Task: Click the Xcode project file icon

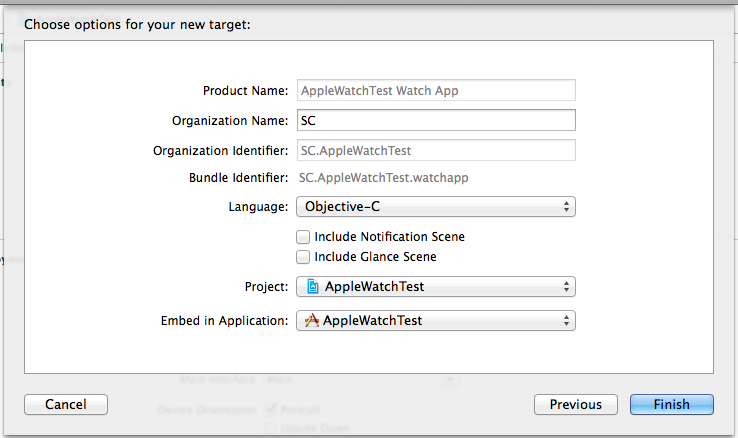Action: pos(312,286)
